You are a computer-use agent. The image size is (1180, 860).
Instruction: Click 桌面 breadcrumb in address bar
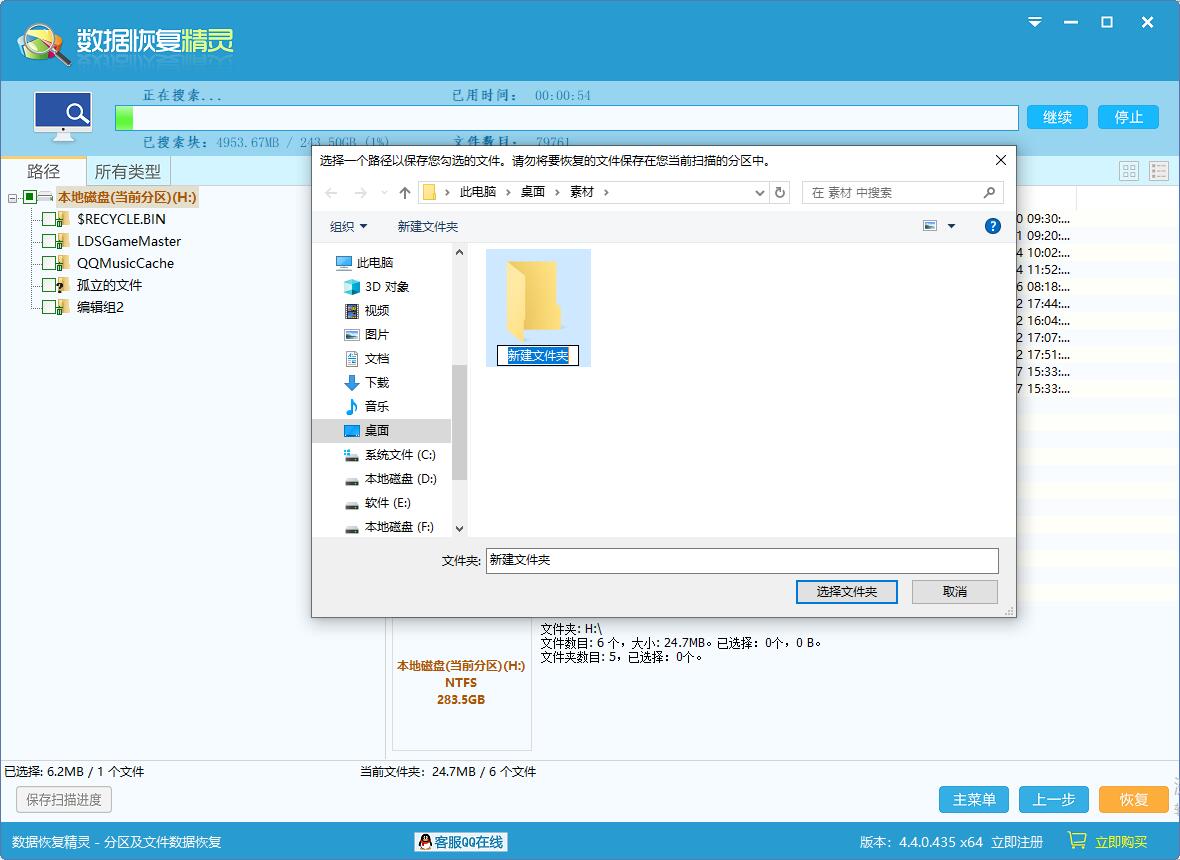pos(533,193)
